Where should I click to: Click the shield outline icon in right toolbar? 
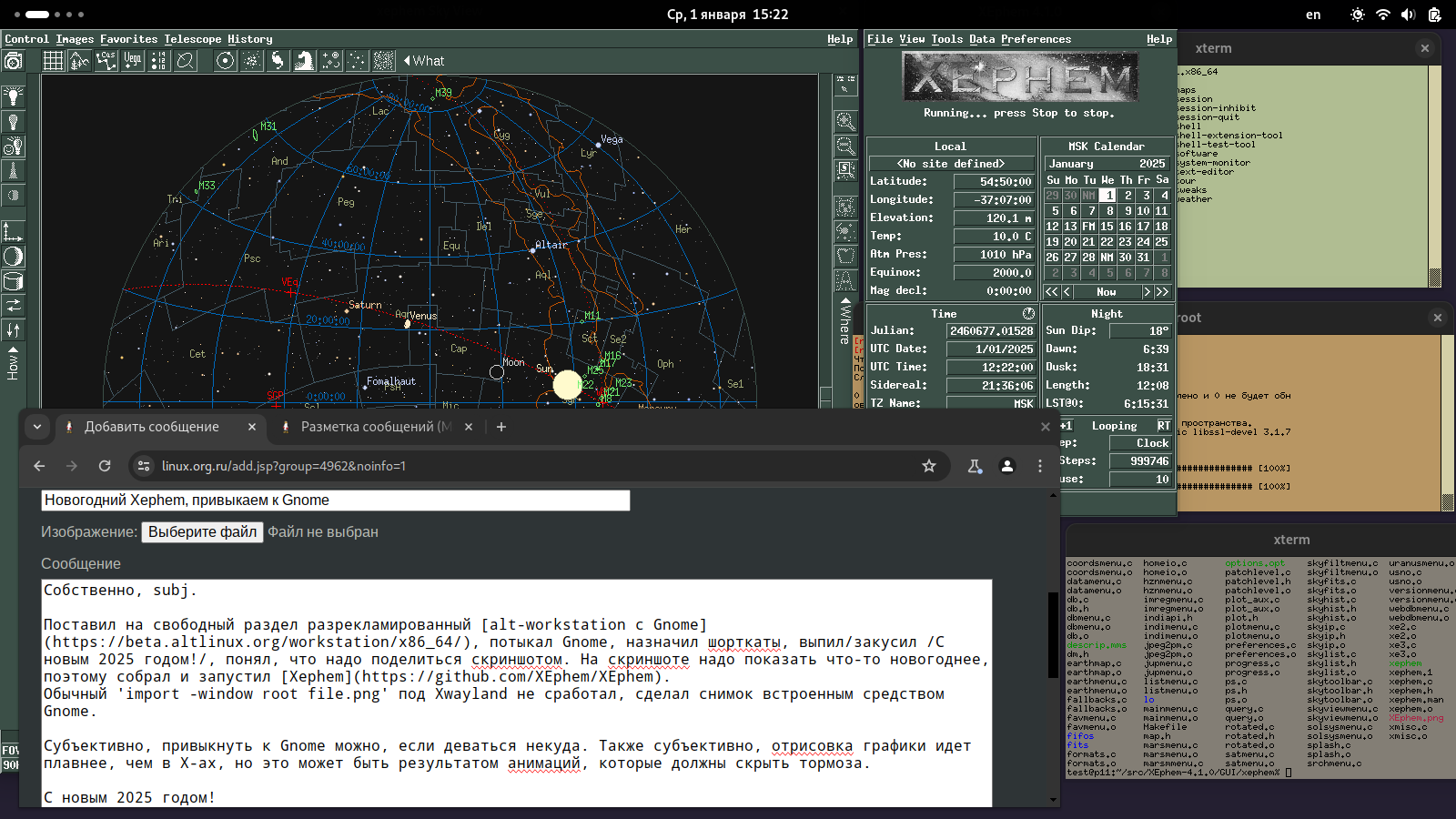click(845, 257)
